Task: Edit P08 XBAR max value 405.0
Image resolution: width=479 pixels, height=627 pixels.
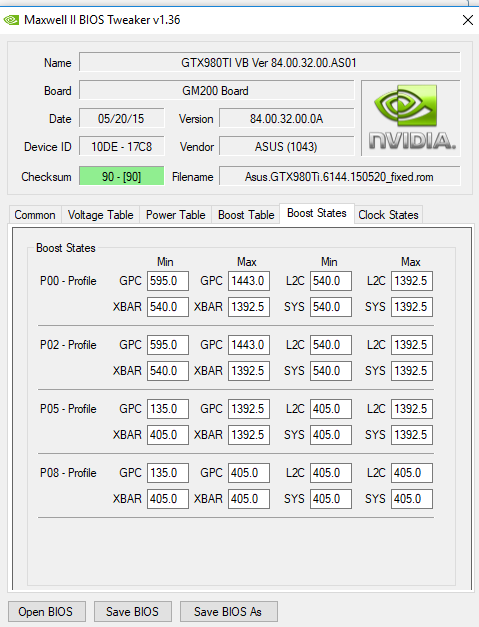Action: (x=249, y=499)
